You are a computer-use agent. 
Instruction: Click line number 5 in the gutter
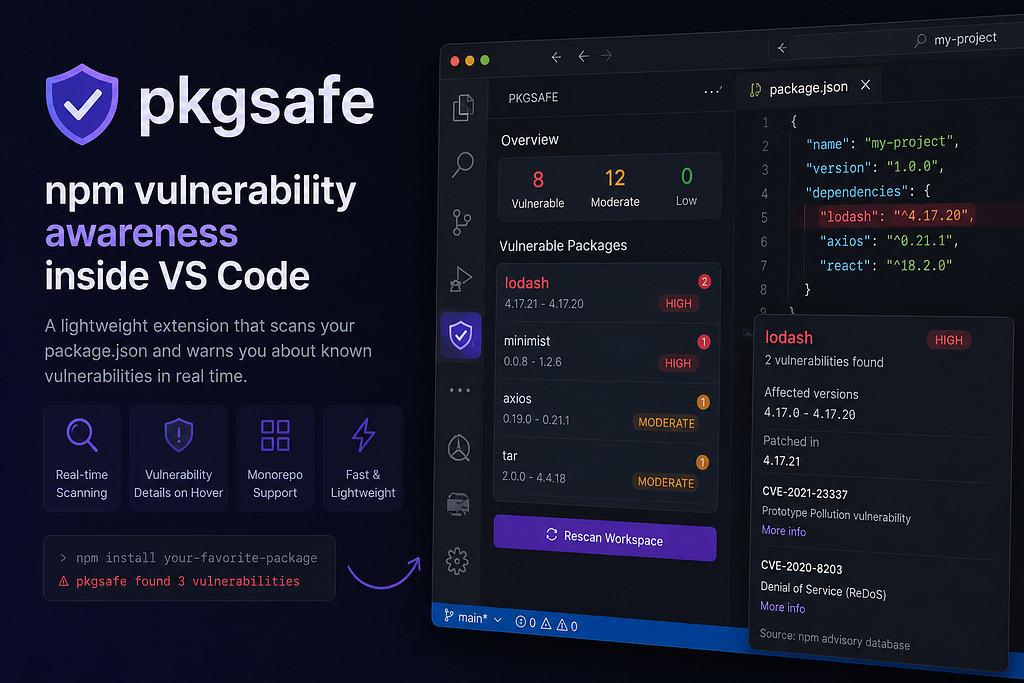764,217
